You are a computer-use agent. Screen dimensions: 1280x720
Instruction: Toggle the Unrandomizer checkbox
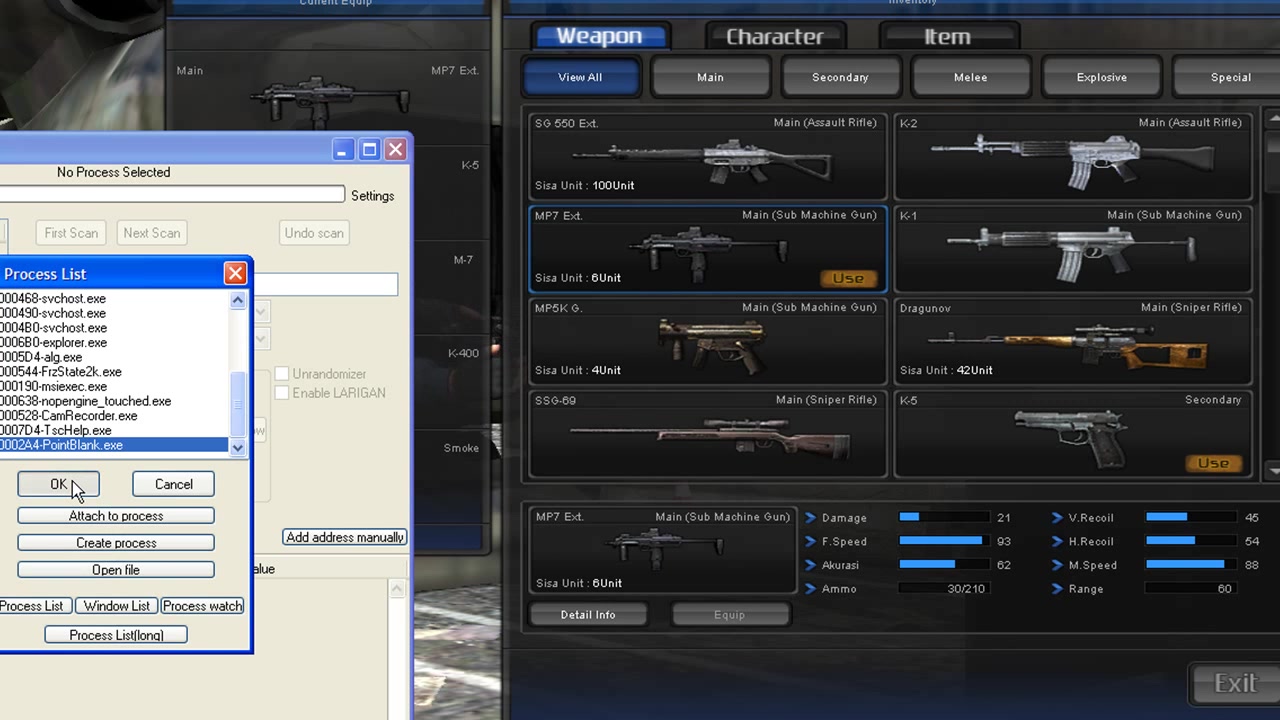(x=282, y=374)
